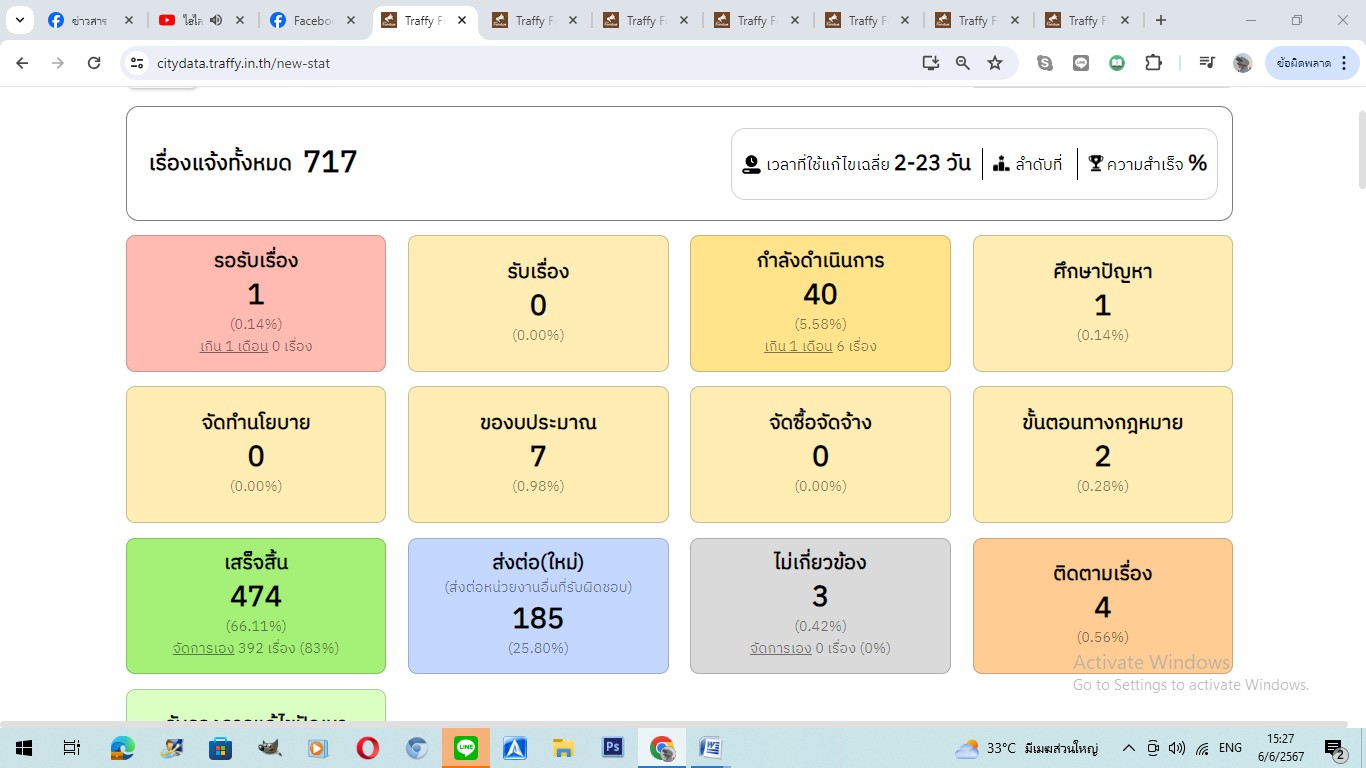Open Photoshop from the Windows taskbar
This screenshot has height=768, width=1366.
click(x=612, y=748)
